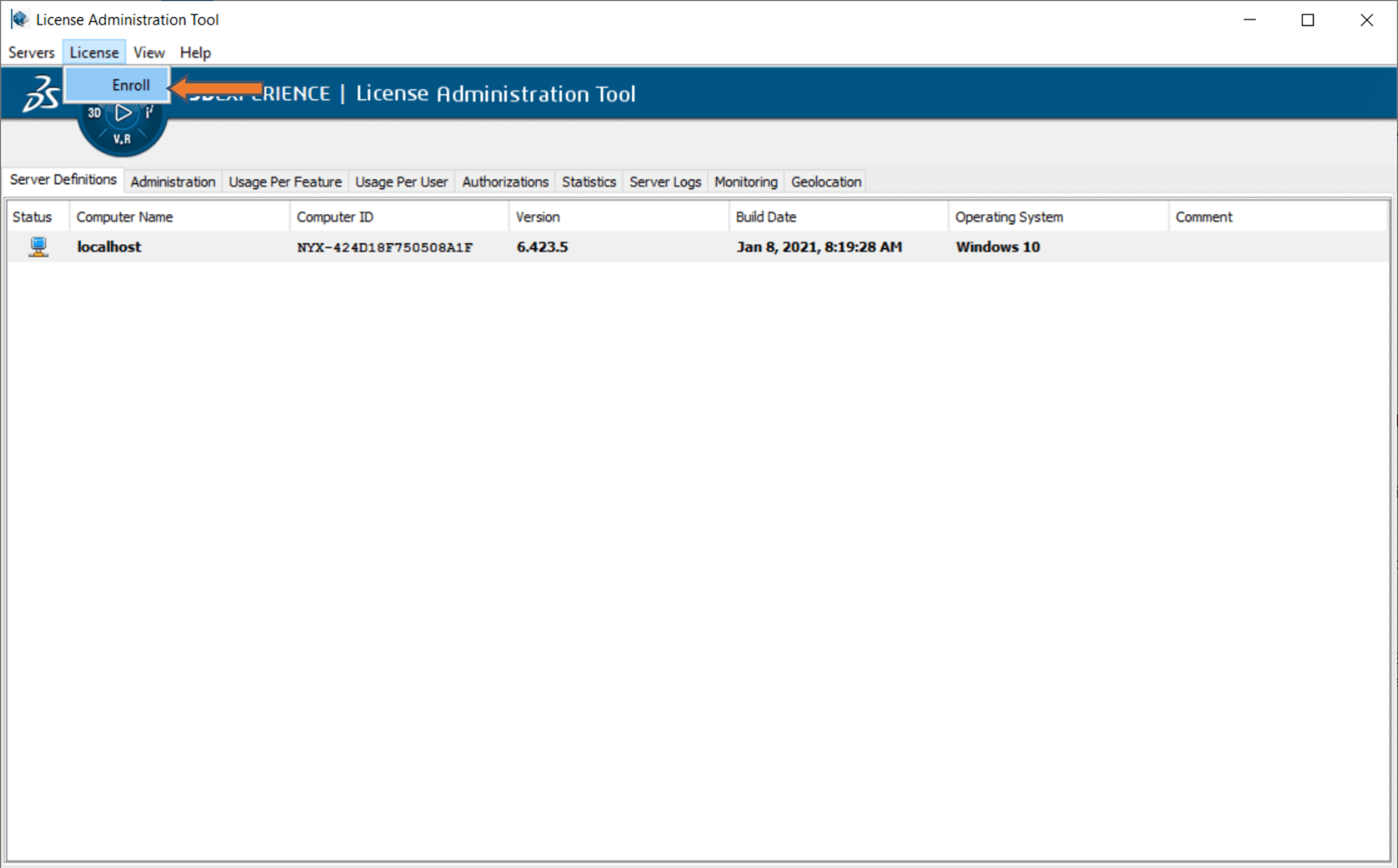Sort by the Build Date column header
Viewport: 1398px width, 868px height.
[x=839, y=217]
